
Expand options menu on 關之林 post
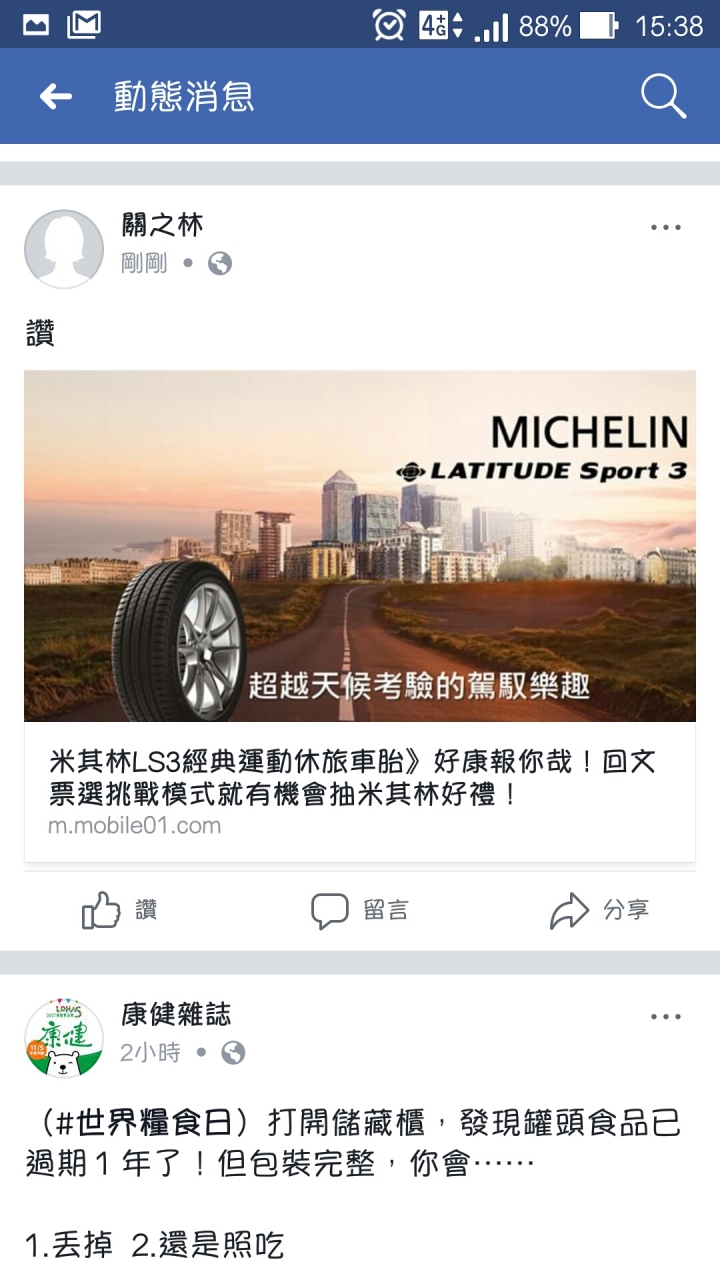666,228
